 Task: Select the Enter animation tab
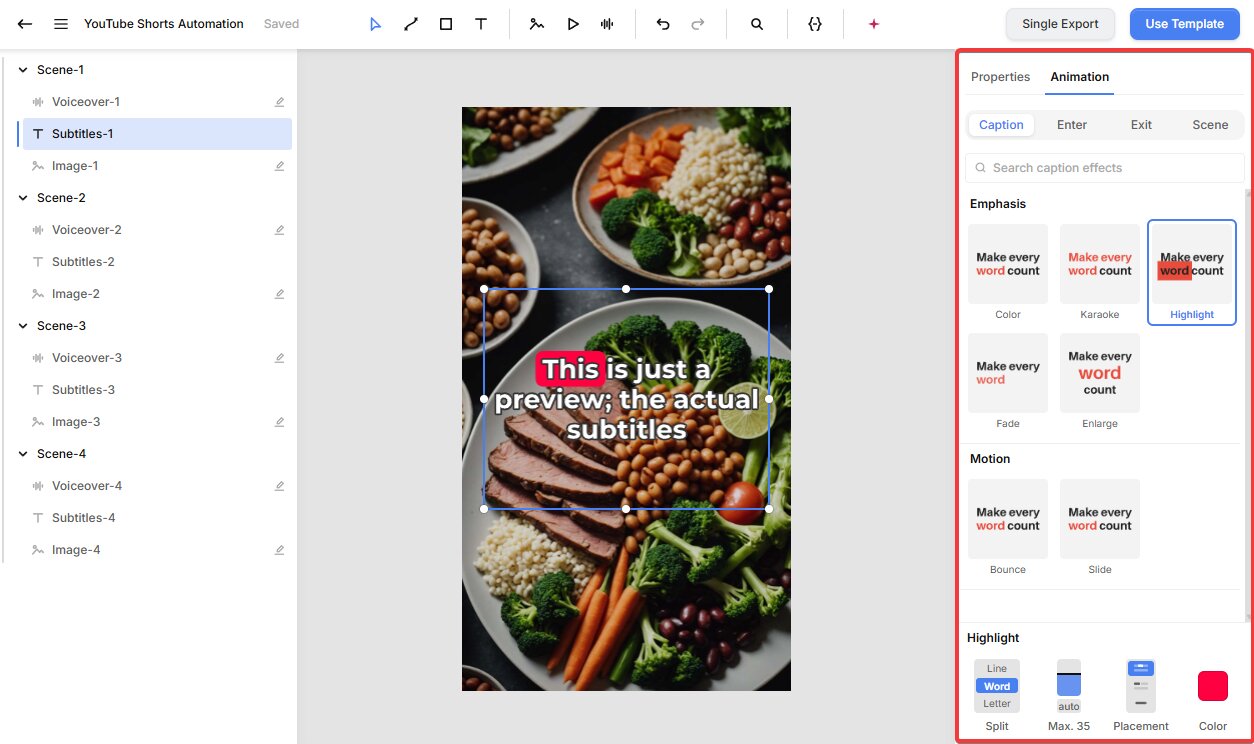point(1072,125)
